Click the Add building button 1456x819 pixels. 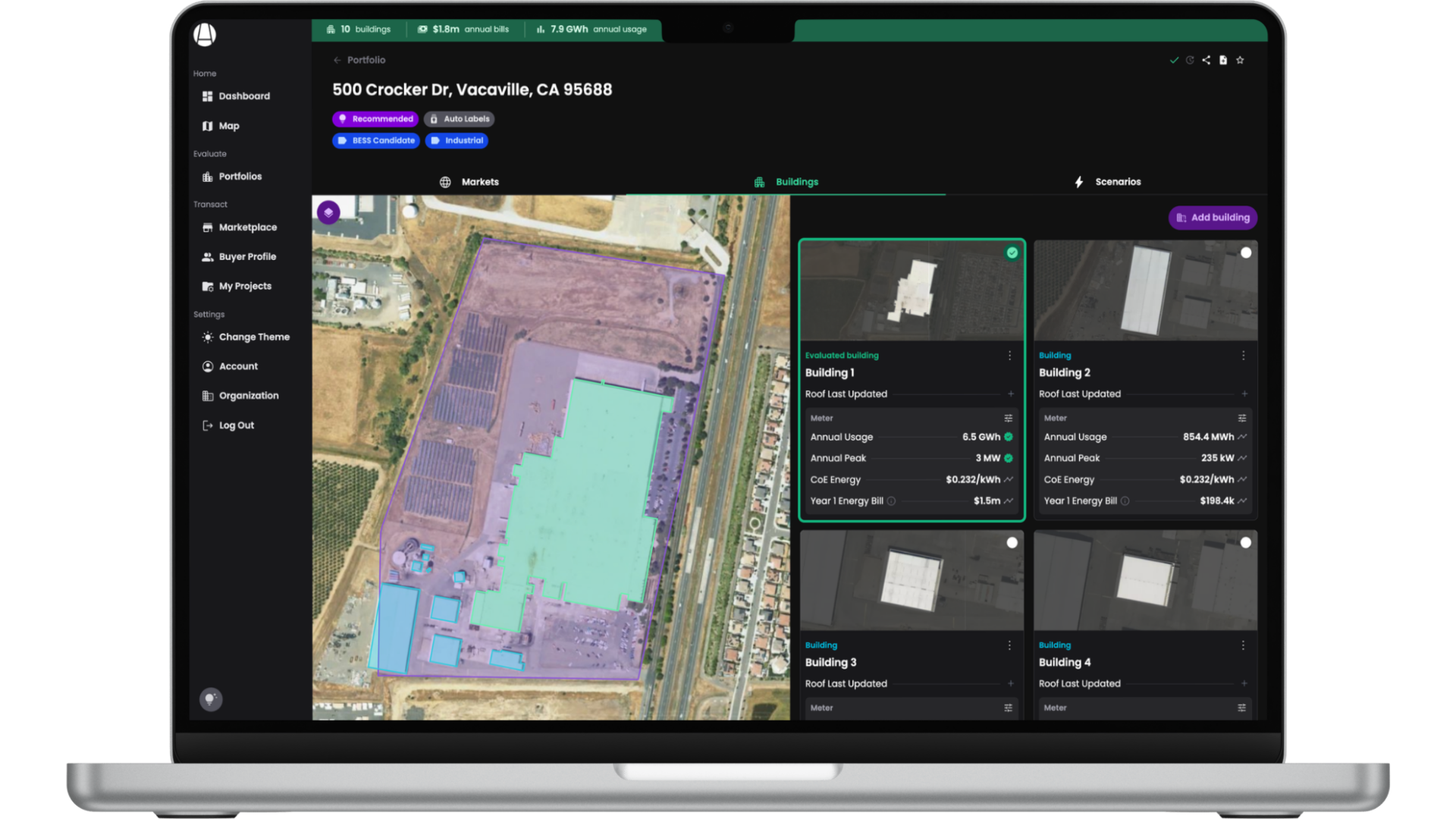point(1213,218)
